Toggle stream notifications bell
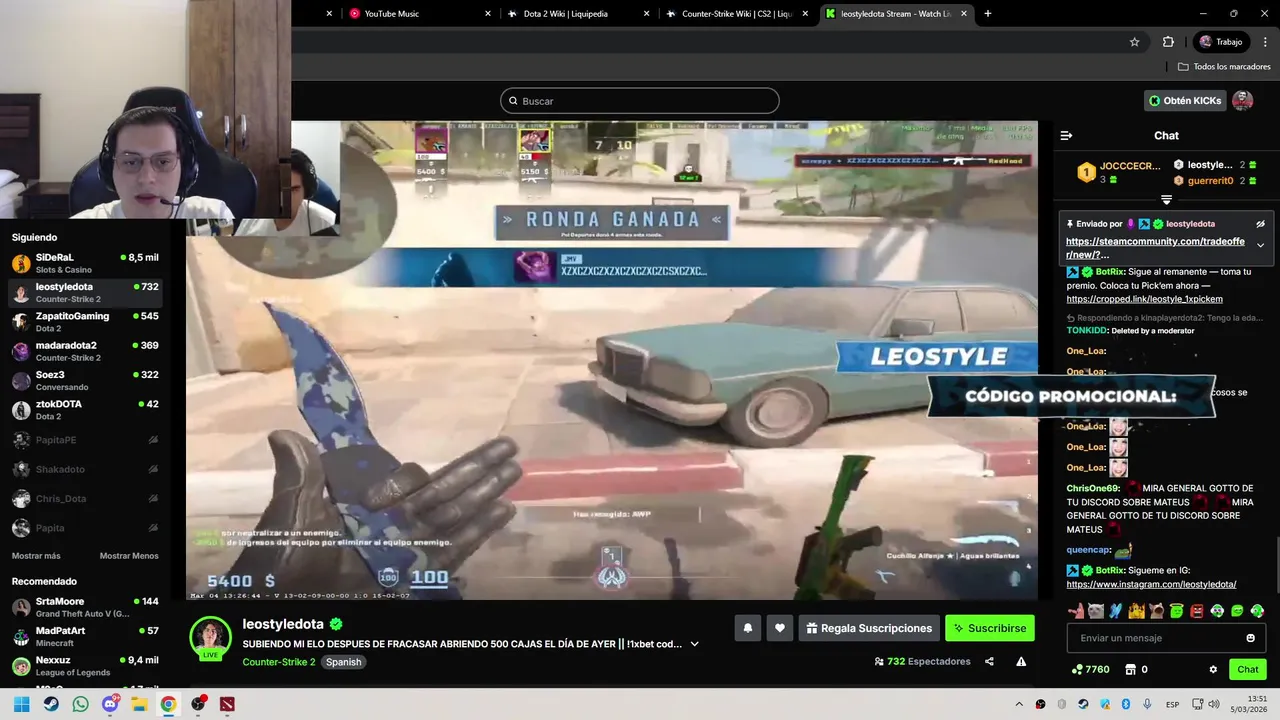The width and height of the screenshot is (1280, 720). [x=747, y=628]
